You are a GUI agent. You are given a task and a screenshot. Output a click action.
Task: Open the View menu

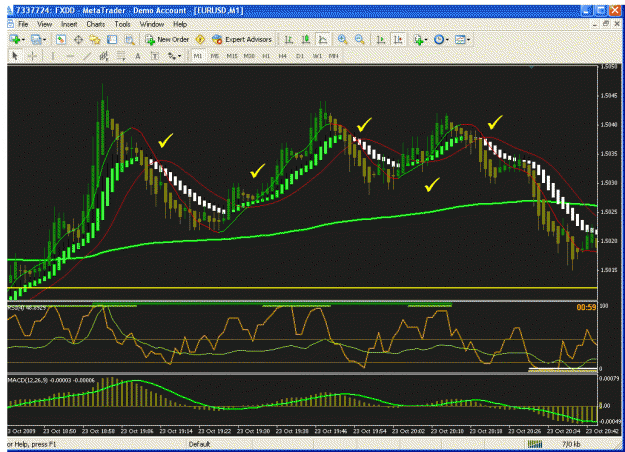click(44, 24)
